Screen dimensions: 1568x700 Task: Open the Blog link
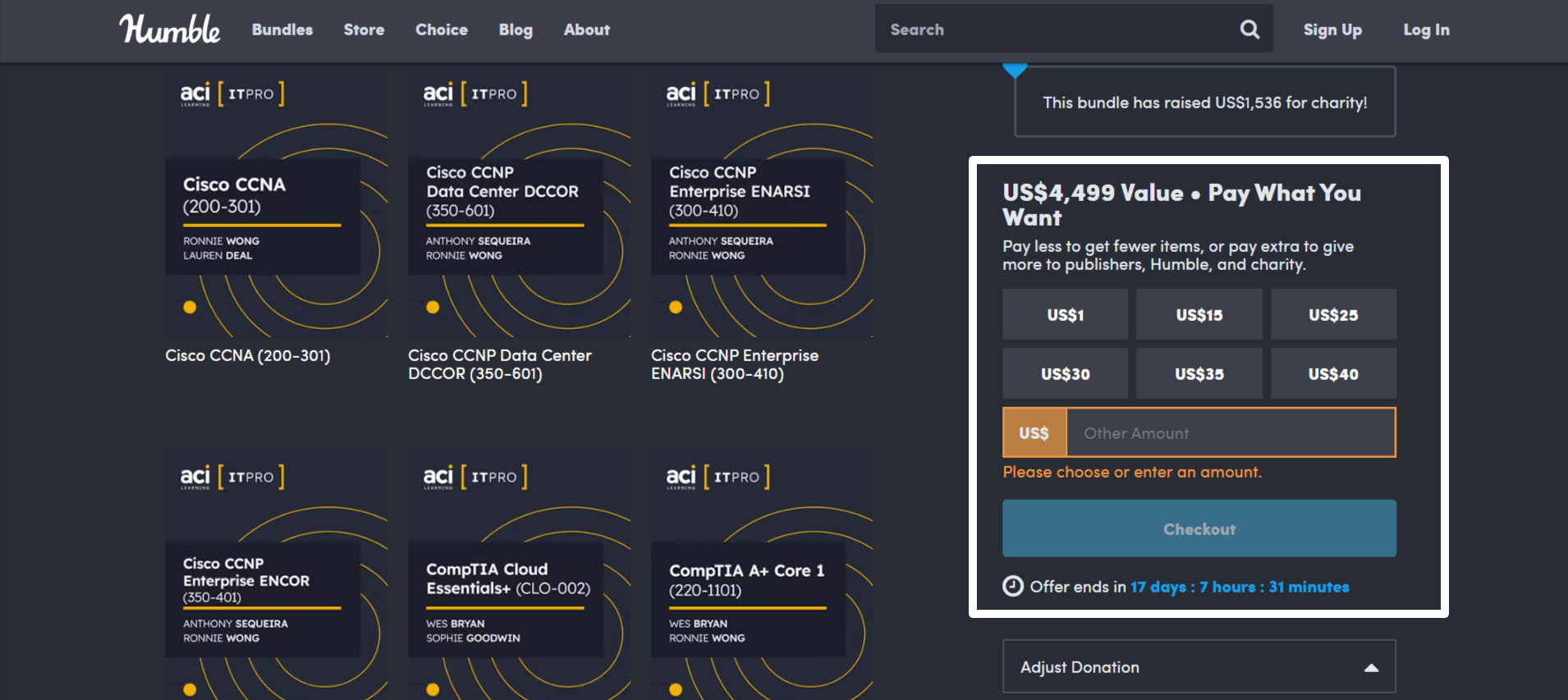click(516, 30)
